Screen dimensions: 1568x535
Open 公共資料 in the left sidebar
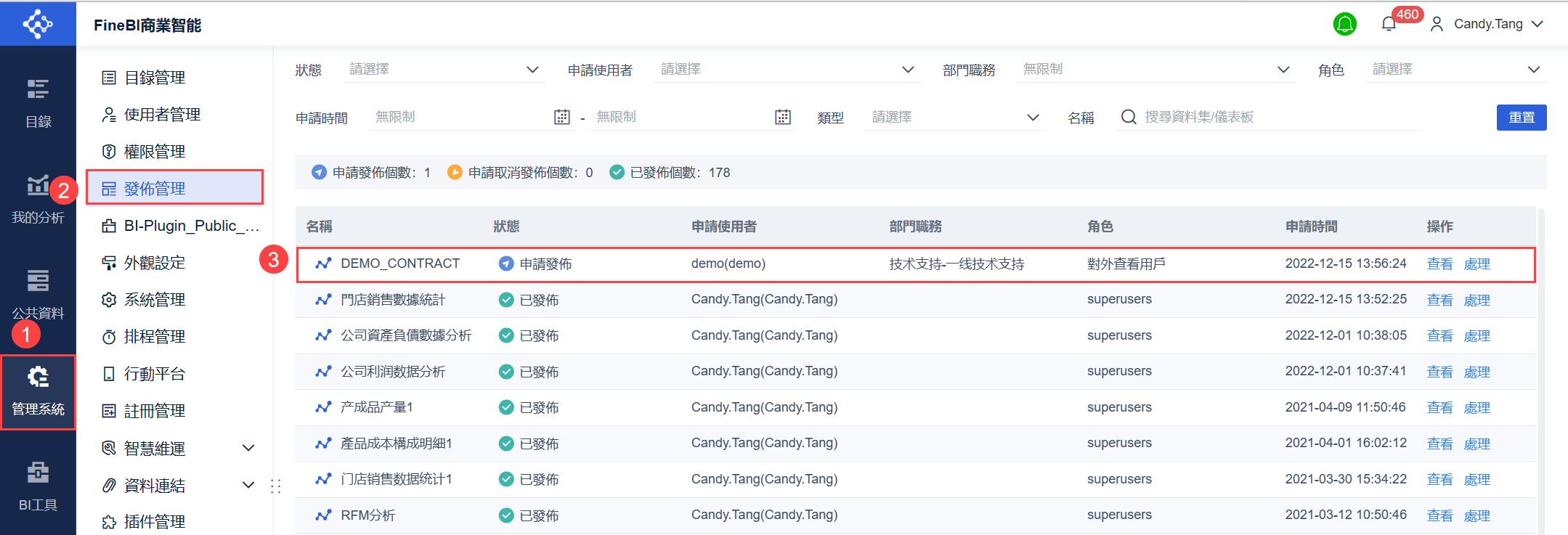(x=38, y=295)
